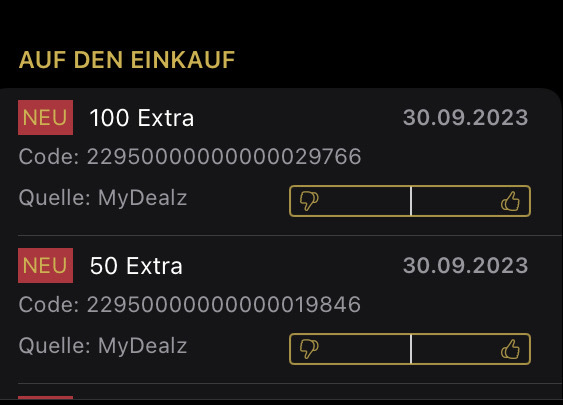Viewport: 563px width, 405px height.
Task: Open the 50 Extra coupon title
Action: [x=136, y=266]
